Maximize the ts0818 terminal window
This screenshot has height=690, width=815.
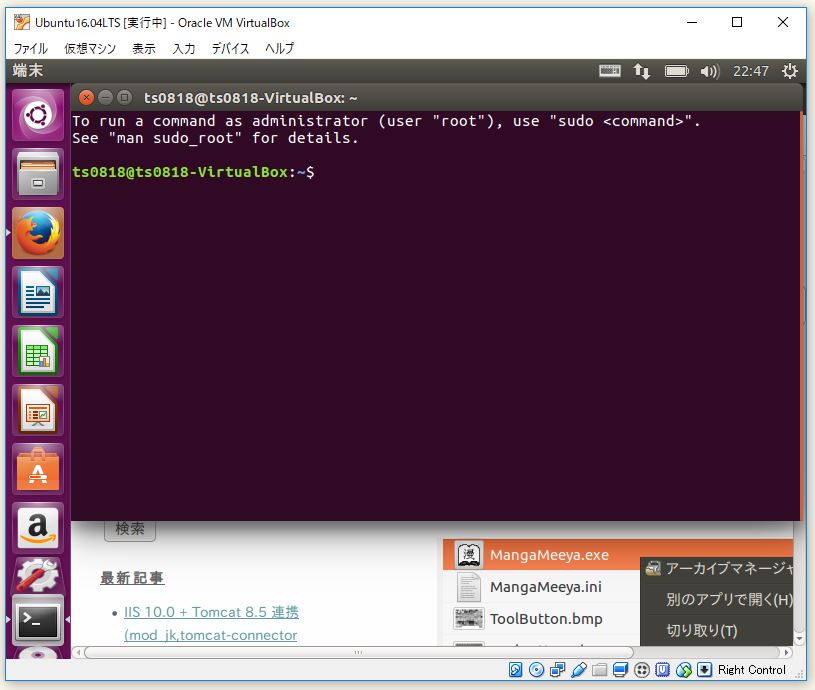124,97
